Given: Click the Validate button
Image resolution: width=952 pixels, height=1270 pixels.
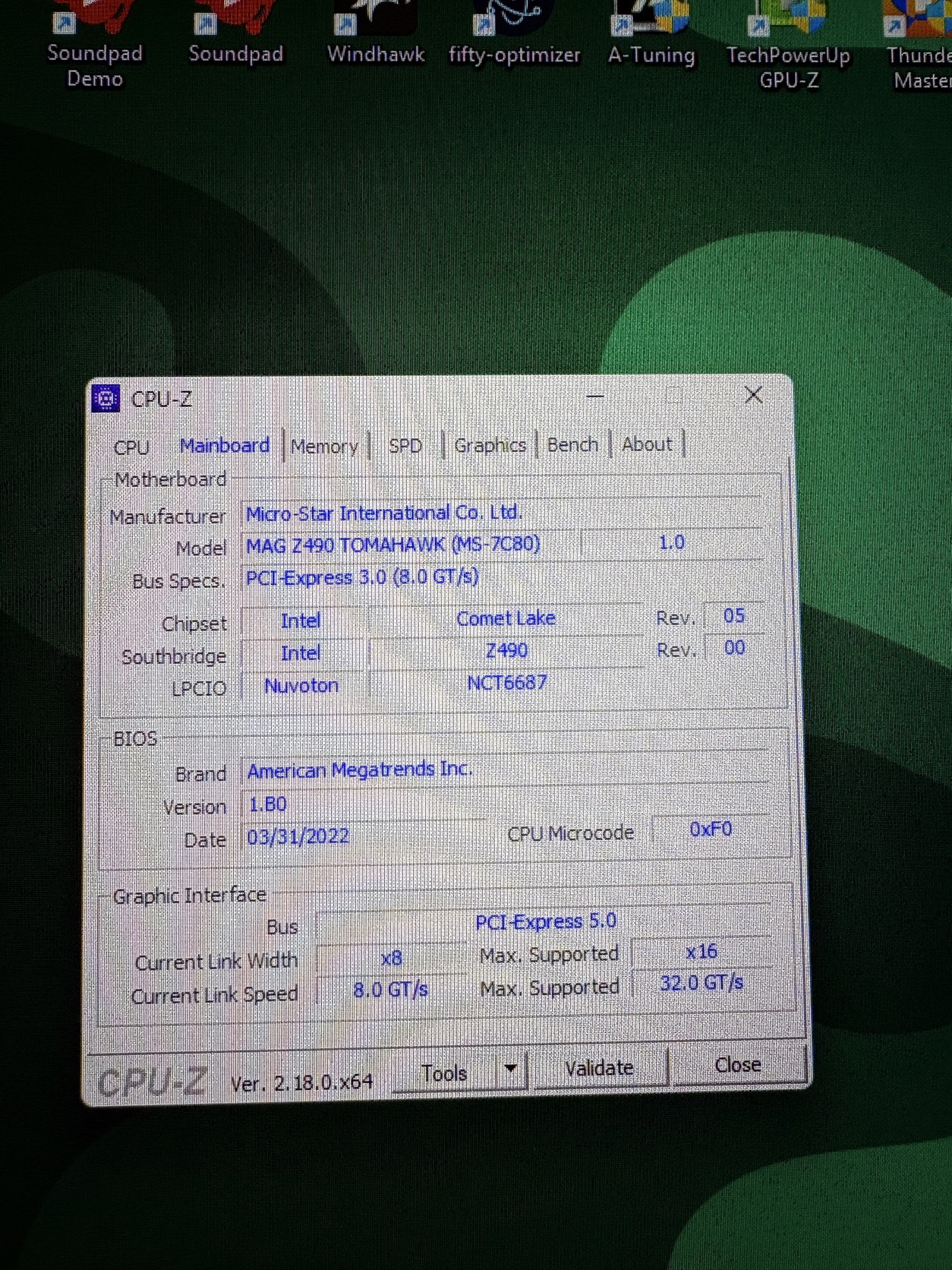Looking at the screenshot, I should coord(599,1068).
